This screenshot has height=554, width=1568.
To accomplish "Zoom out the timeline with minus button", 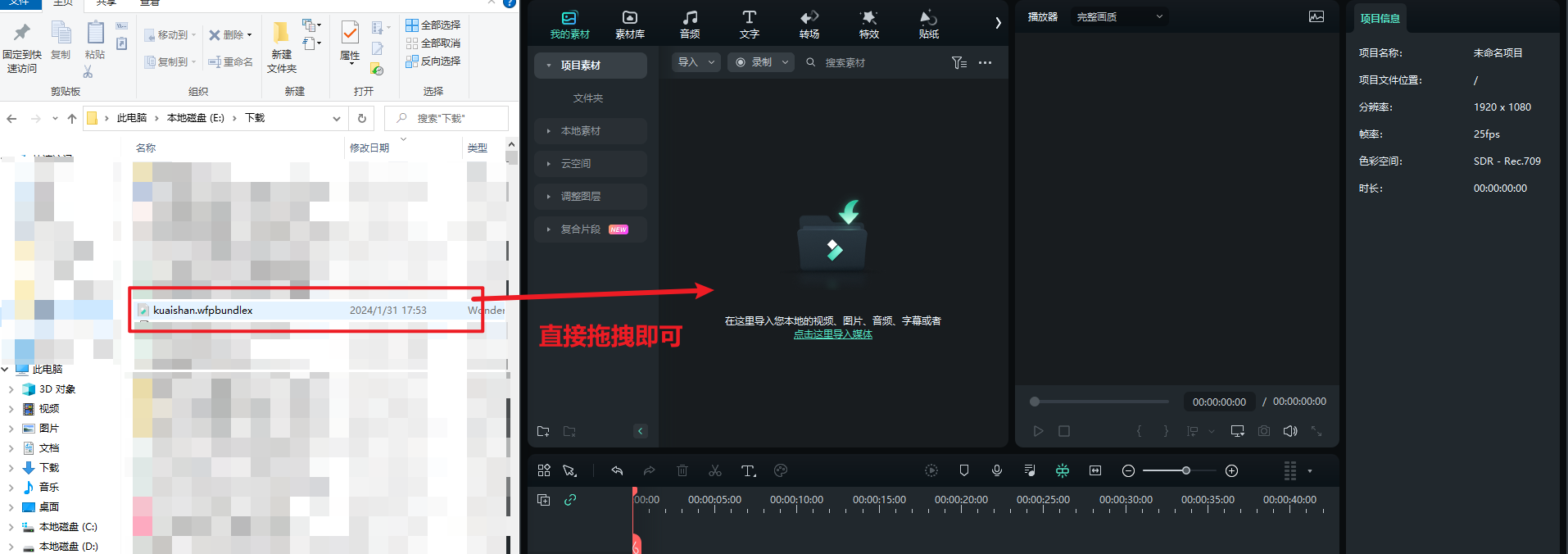I will pos(1128,470).
